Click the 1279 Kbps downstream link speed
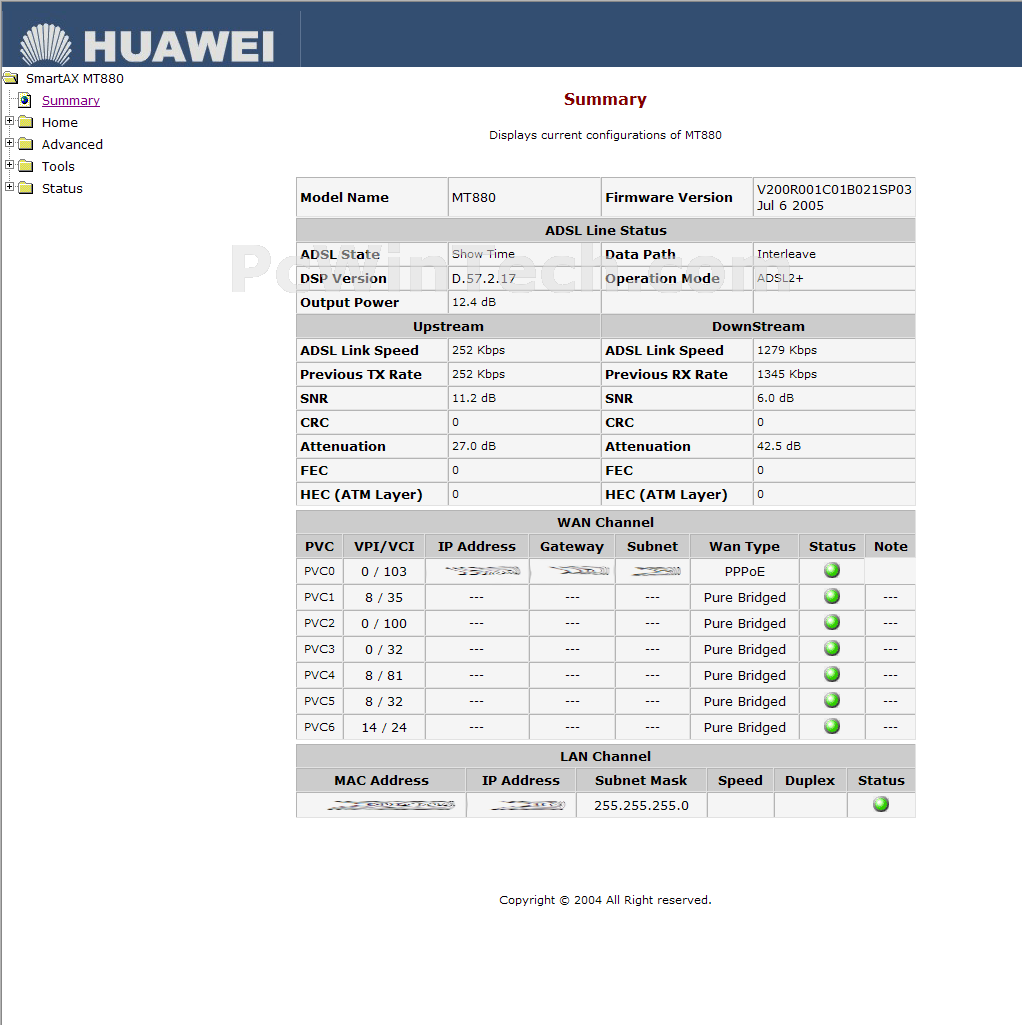The image size is (1022, 1025). tap(787, 350)
